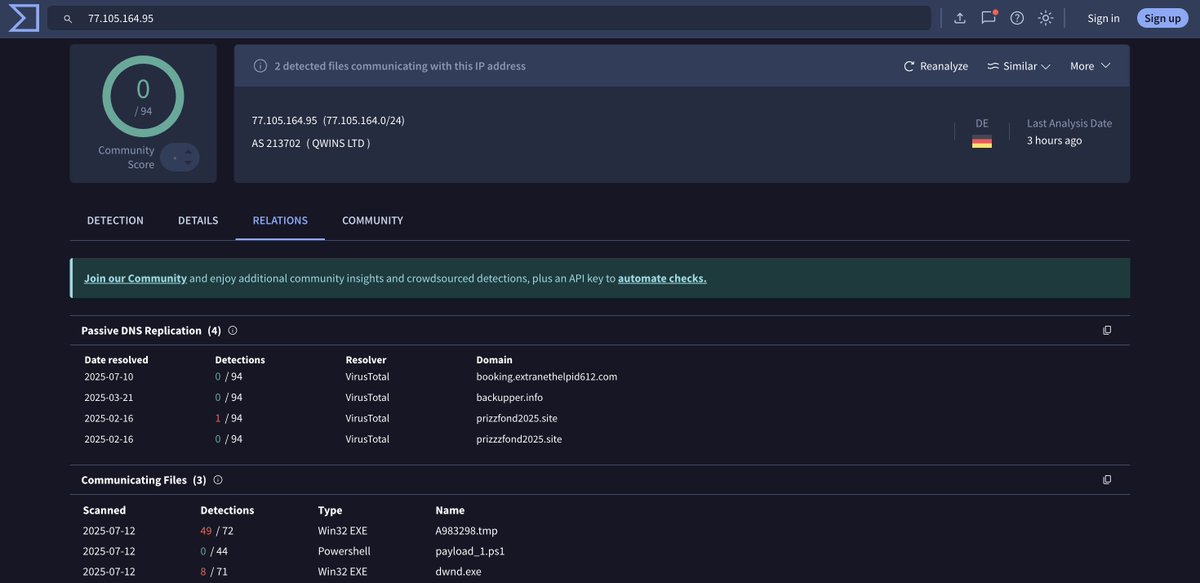
Task: Click the 49 / 72 detections value
Action: 217,531
